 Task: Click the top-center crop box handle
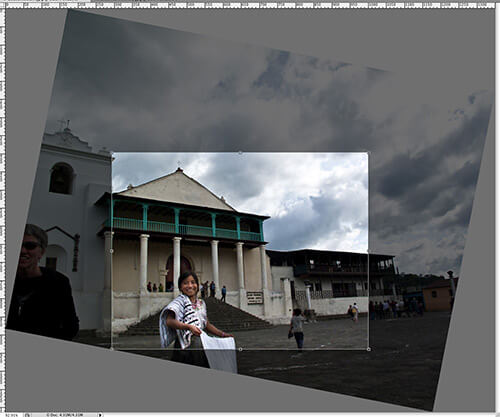click(x=240, y=153)
